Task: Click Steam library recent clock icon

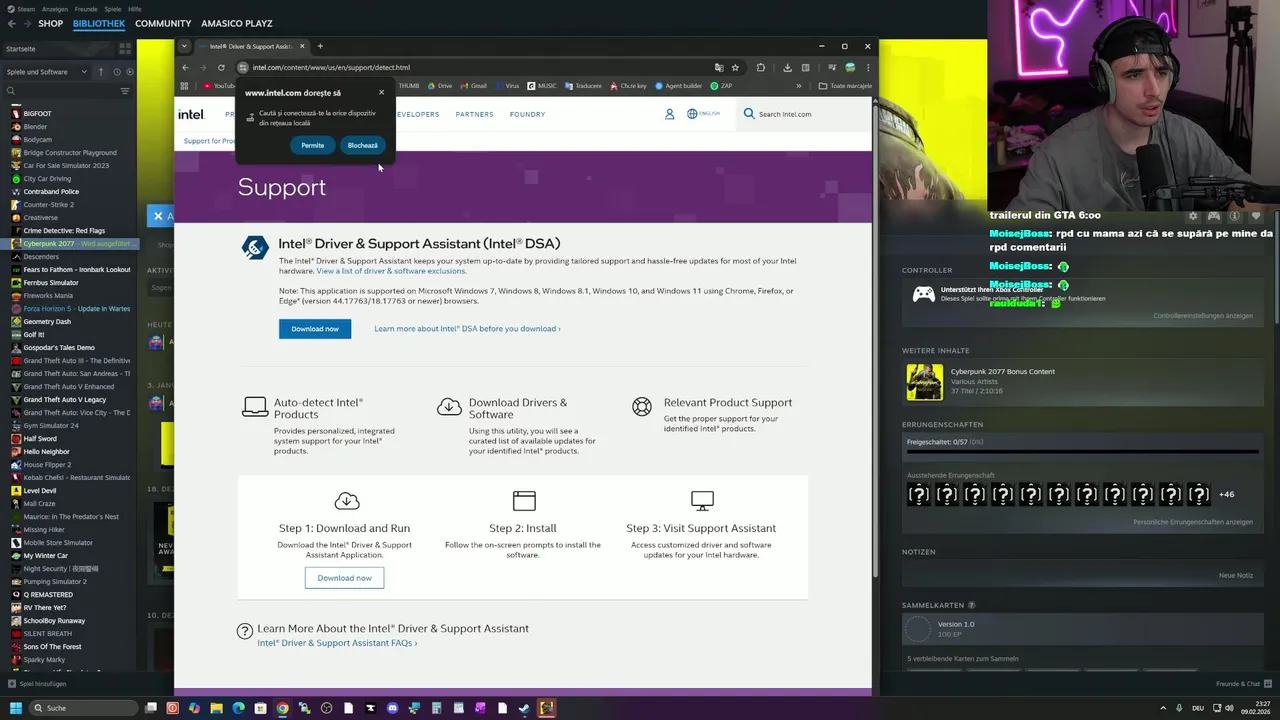Action: coord(116,72)
